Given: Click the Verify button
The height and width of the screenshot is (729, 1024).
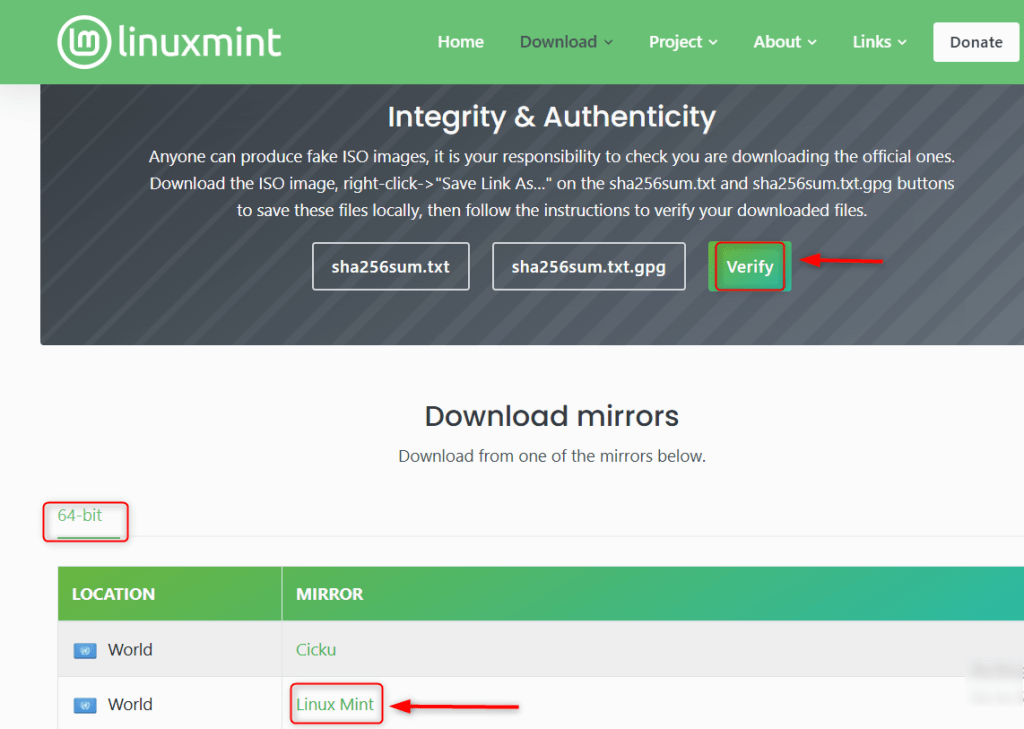Looking at the screenshot, I should [x=749, y=266].
